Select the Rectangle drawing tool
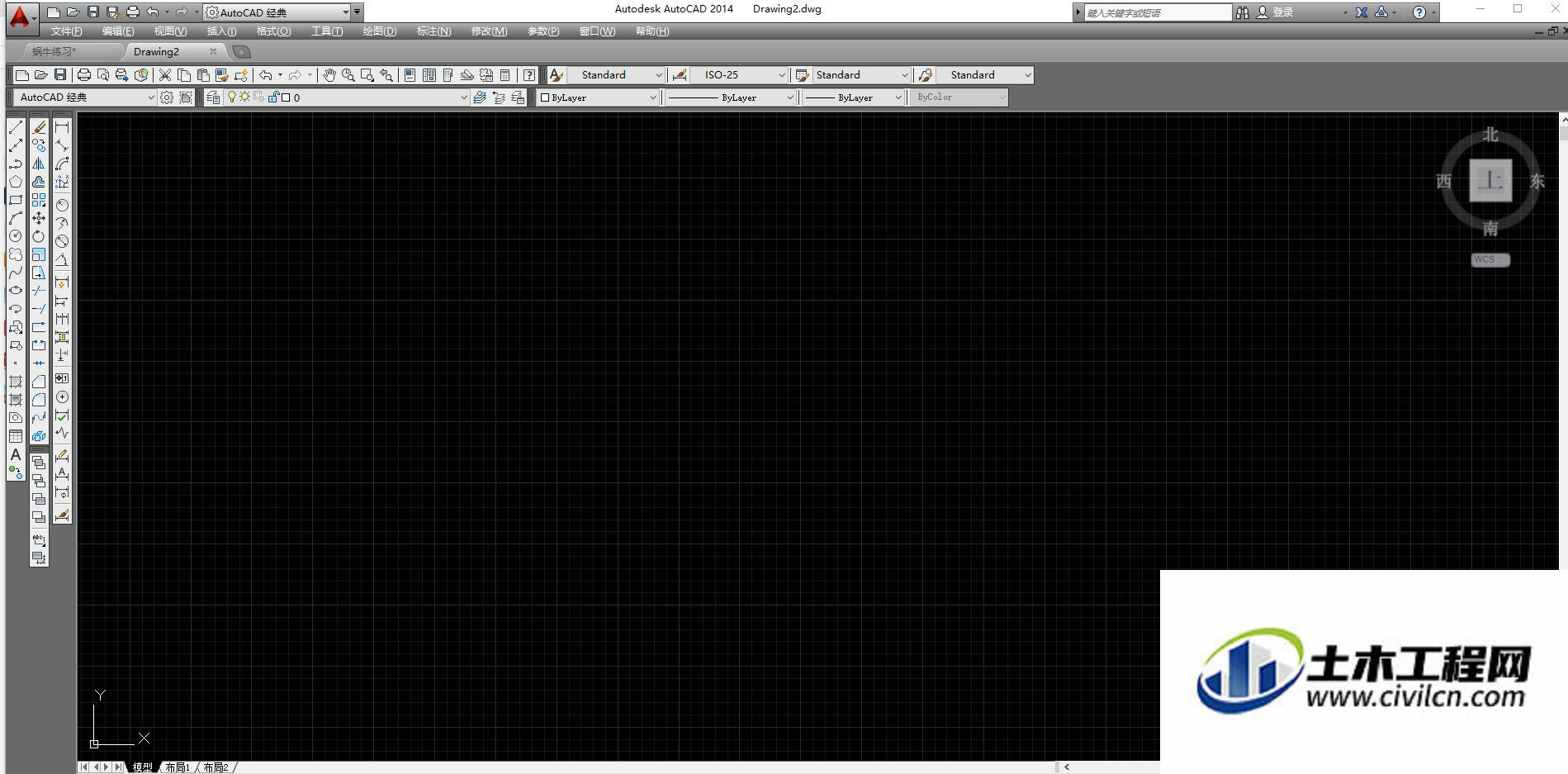 16,200
